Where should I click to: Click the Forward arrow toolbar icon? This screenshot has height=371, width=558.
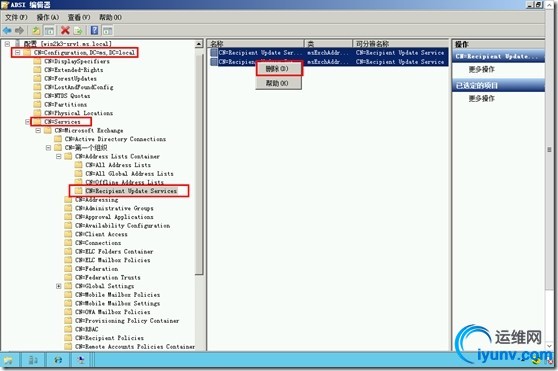tap(20, 31)
